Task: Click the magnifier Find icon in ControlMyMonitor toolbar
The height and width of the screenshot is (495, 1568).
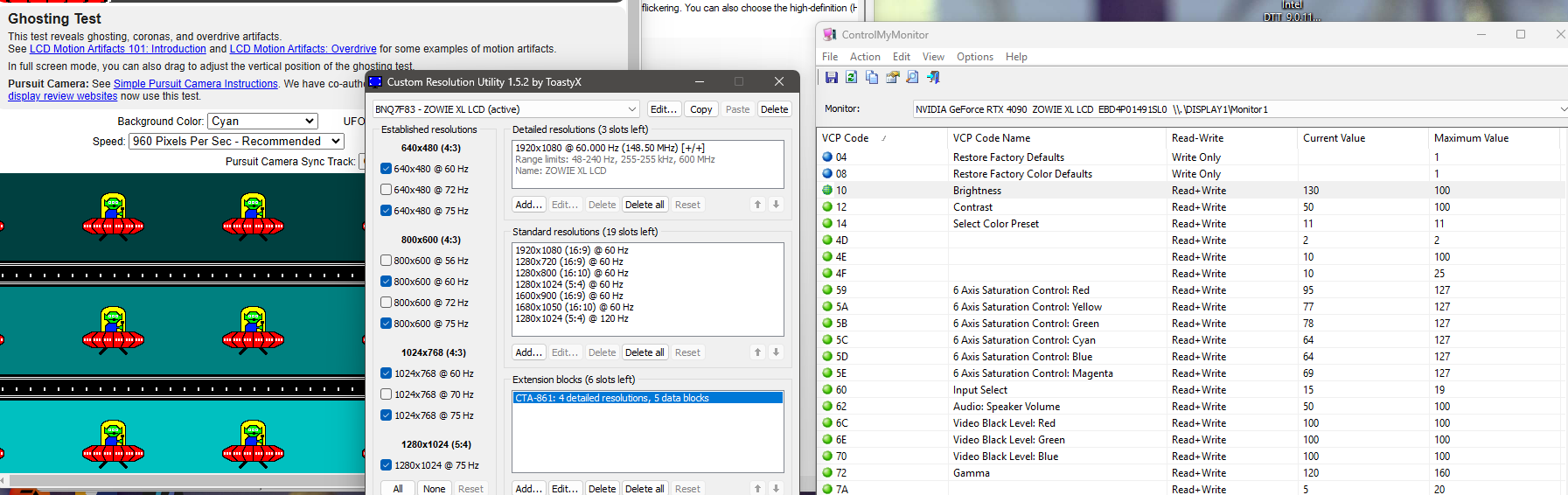Action: [x=912, y=77]
